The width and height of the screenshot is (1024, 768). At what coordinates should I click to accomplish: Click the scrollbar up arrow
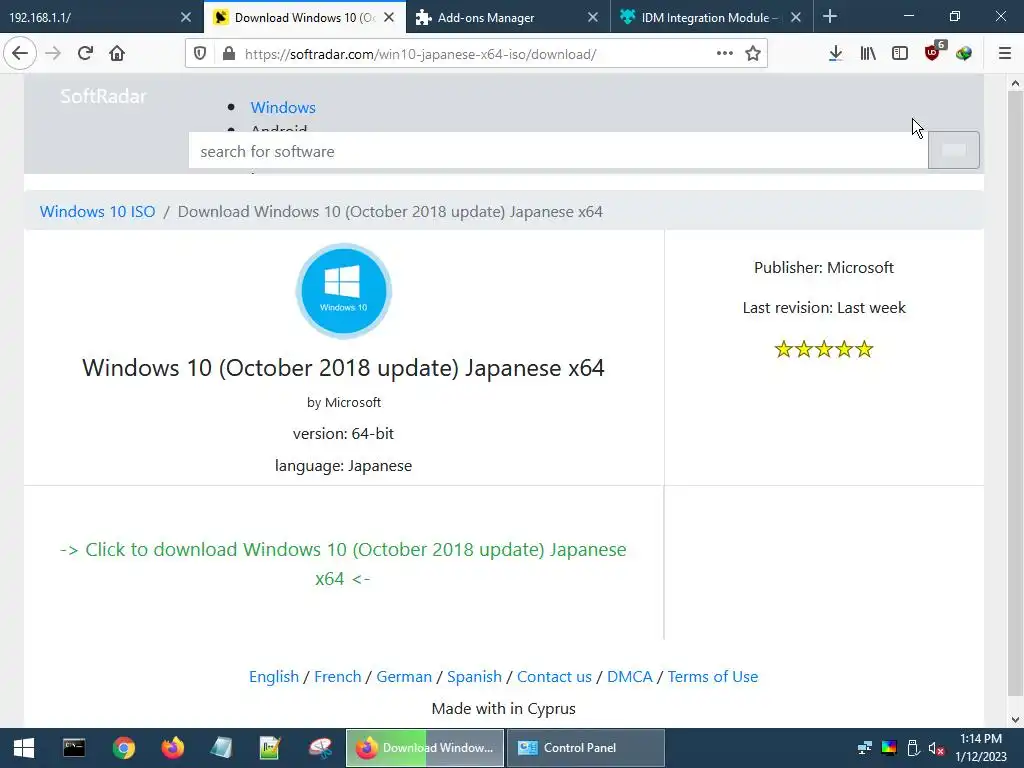1015,83
